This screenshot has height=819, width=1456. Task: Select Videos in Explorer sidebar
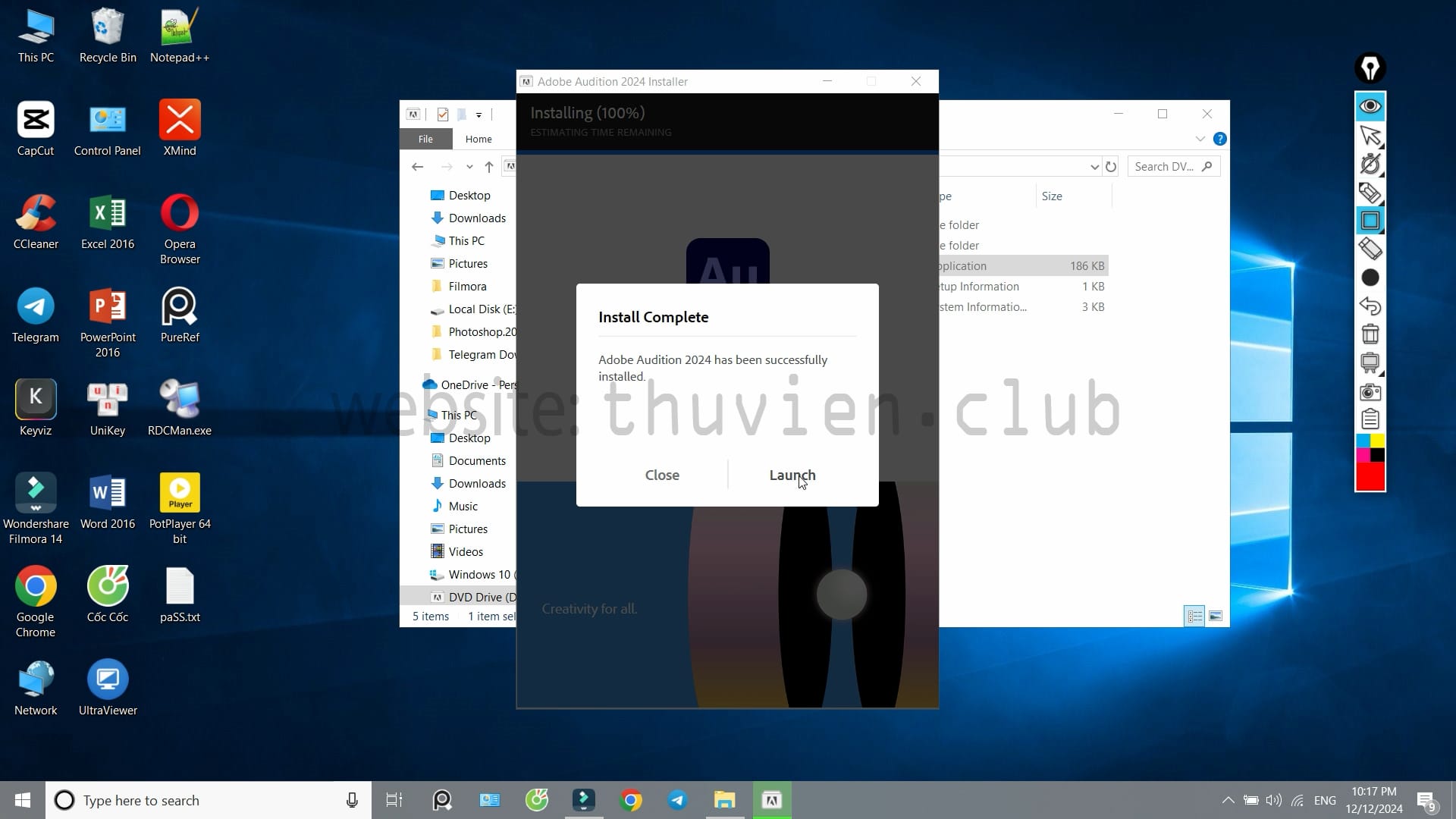click(466, 552)
